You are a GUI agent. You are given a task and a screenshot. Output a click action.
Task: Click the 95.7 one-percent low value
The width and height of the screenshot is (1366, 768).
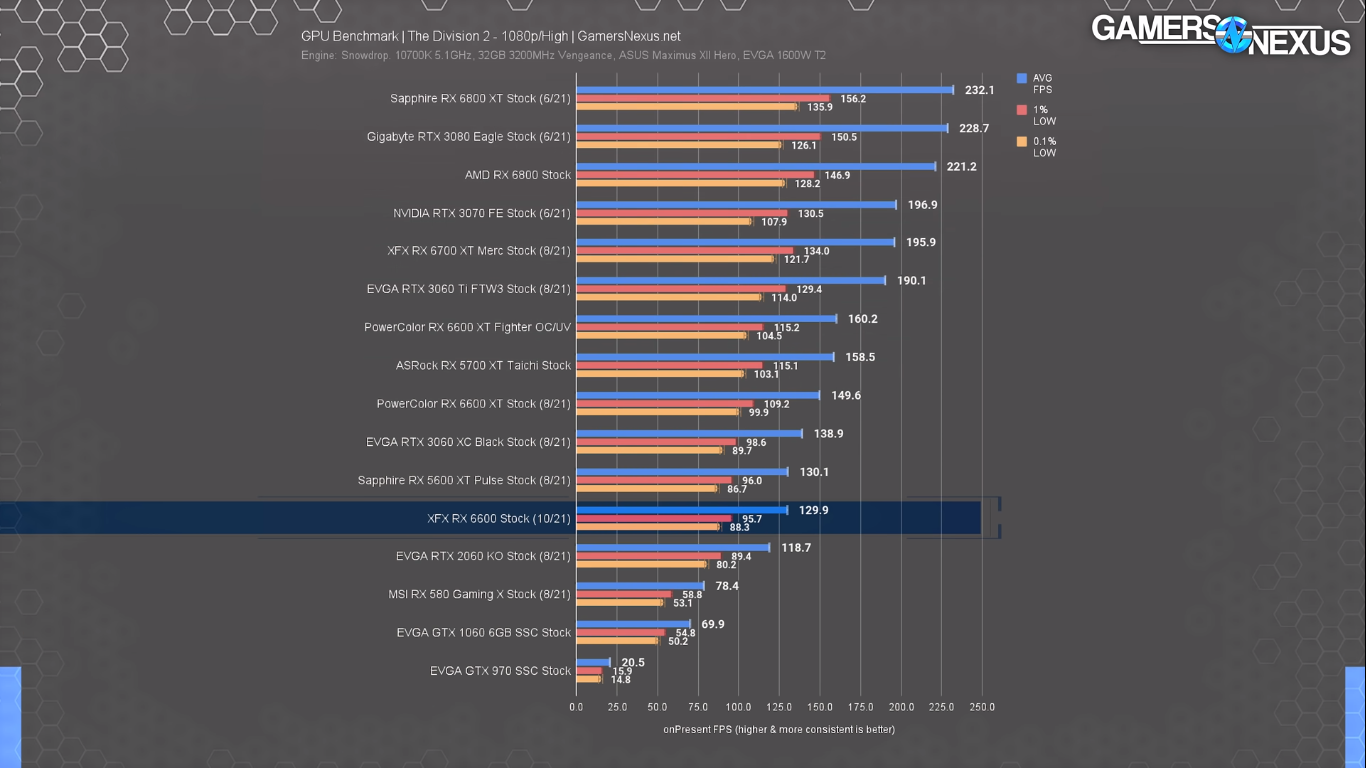pos(752,519)
